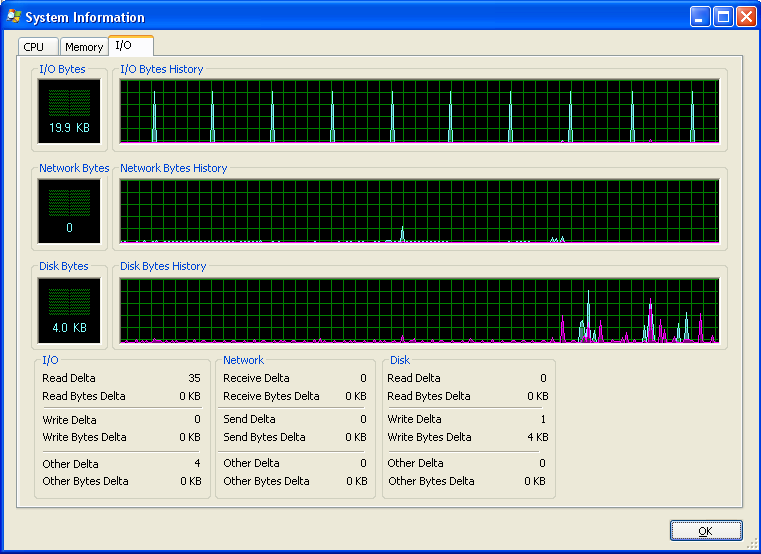The width and height of the screenshot is (761, 554).
Task: Open the Memory tab
Action: click(x=84, y=47)
